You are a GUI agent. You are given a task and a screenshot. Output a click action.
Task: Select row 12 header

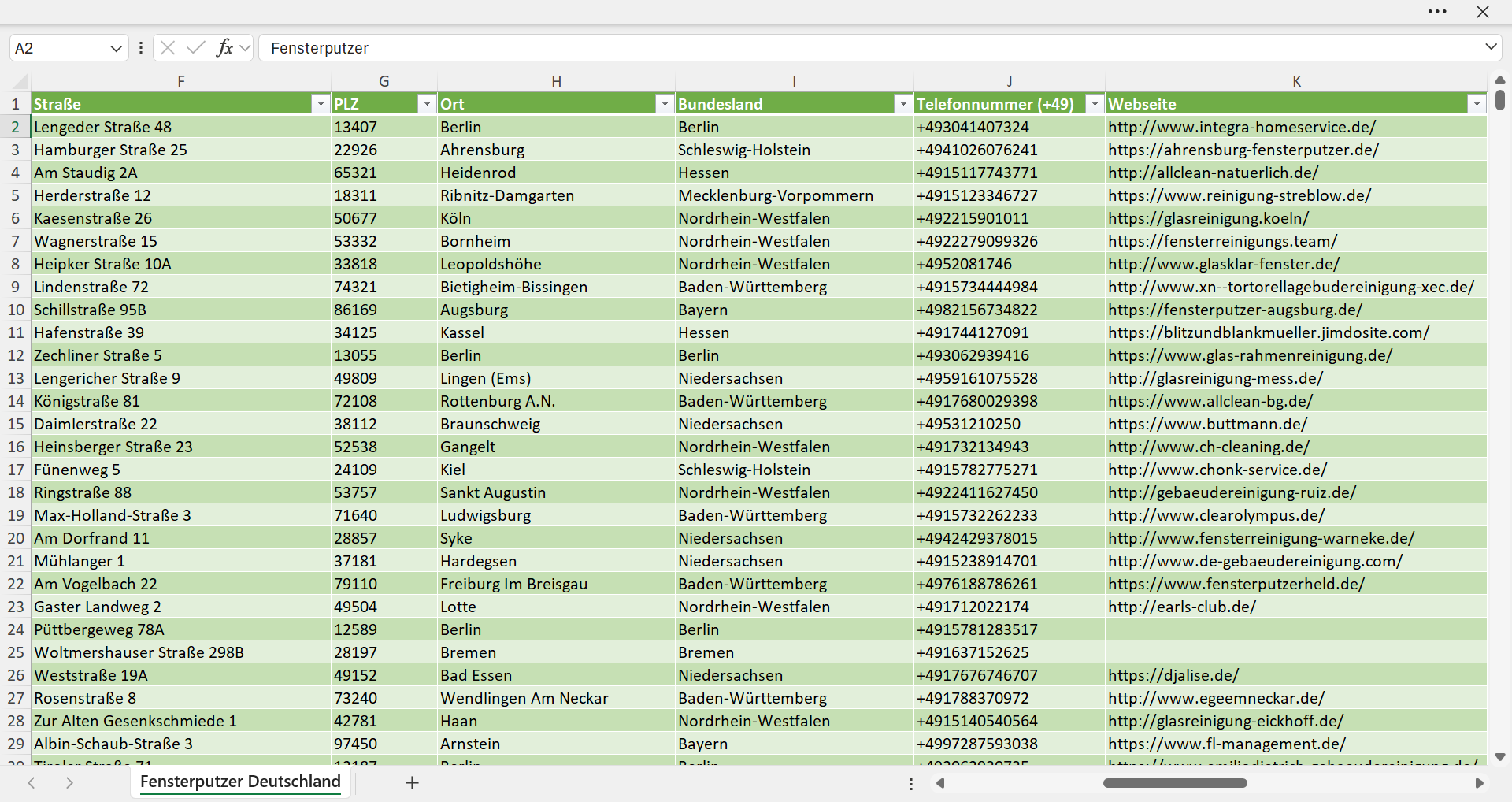click(16, 355)
